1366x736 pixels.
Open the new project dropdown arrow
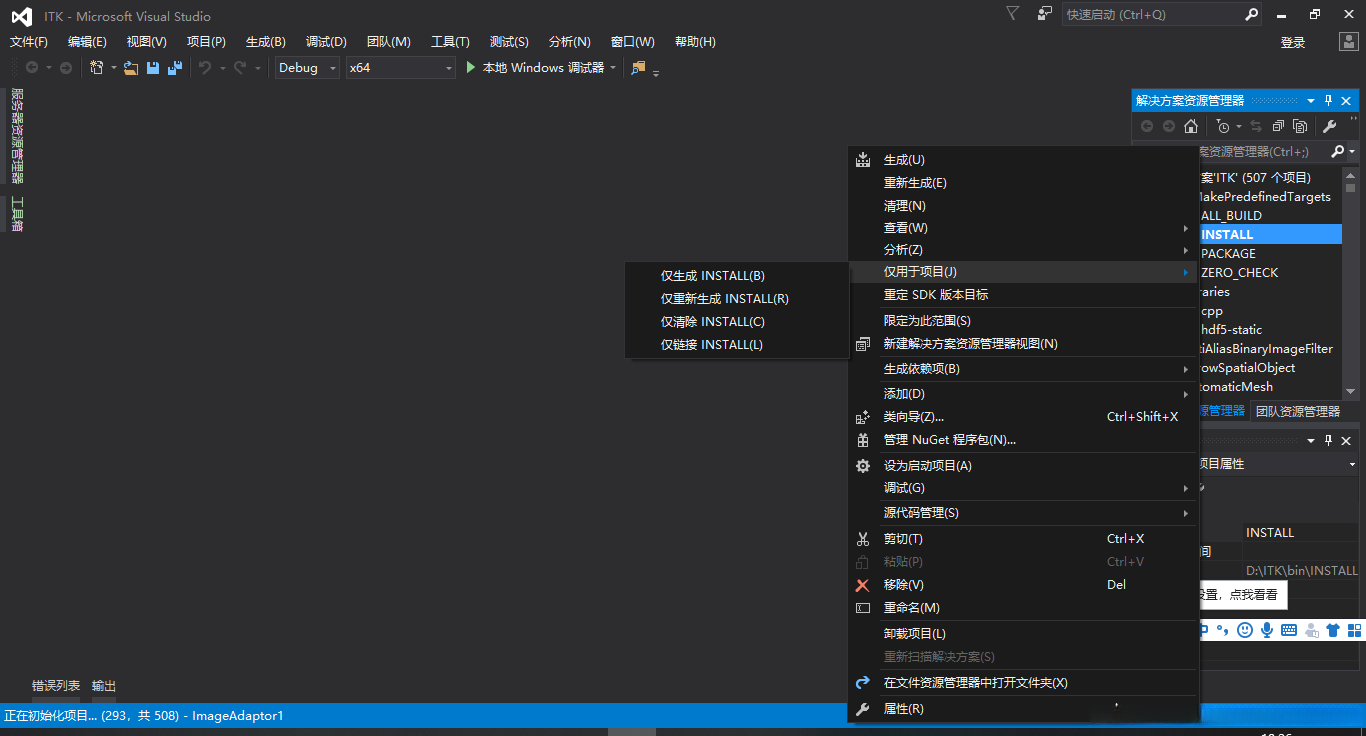pos(113,68)
